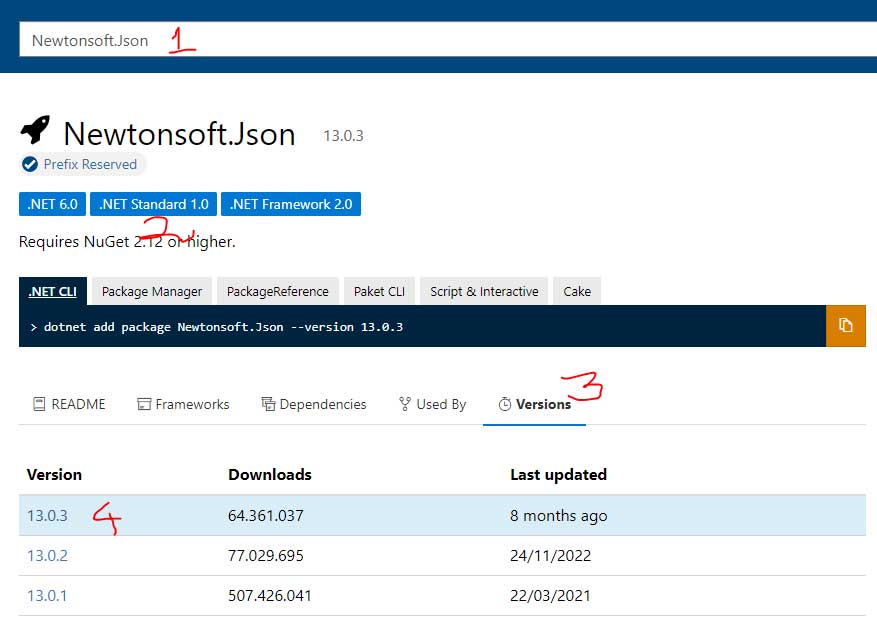
Task: Open the README section tab
Action: (x=69, y=404)
